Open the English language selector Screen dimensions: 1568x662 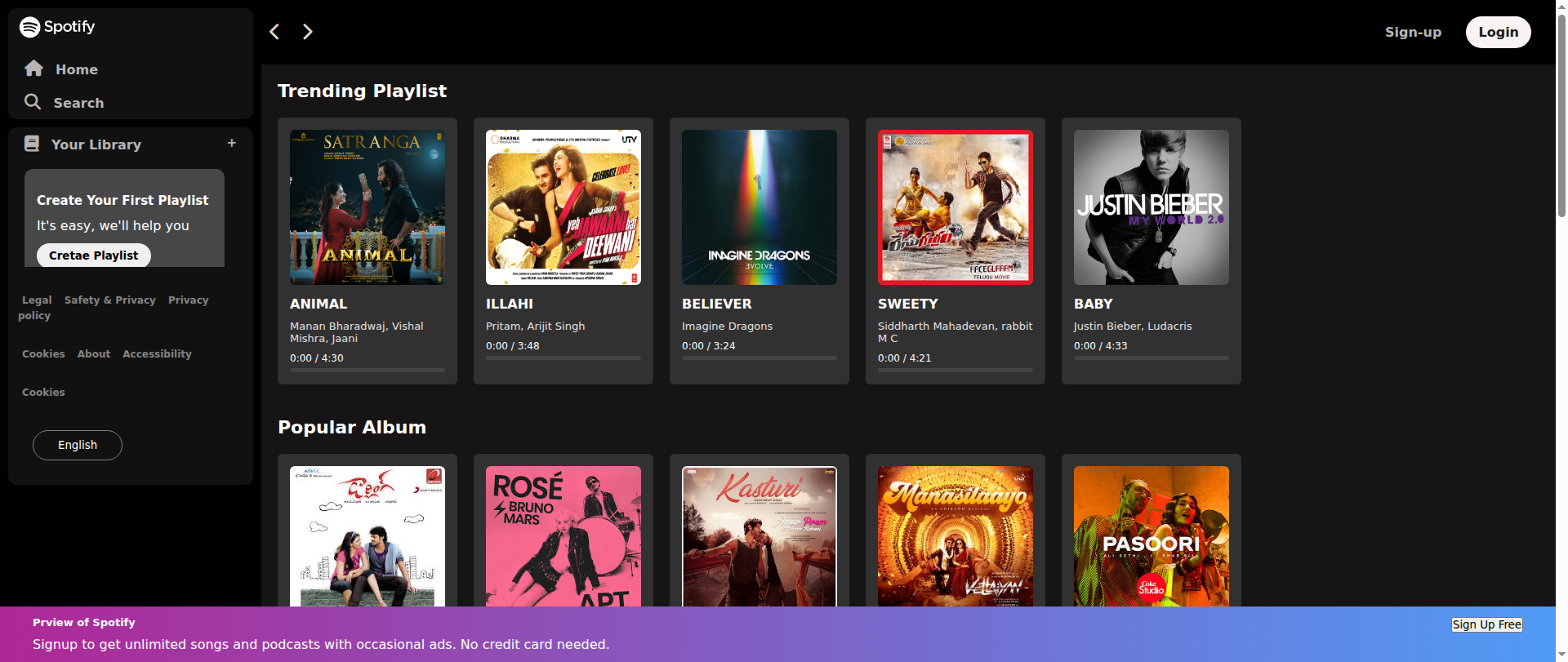click(78, 445)
